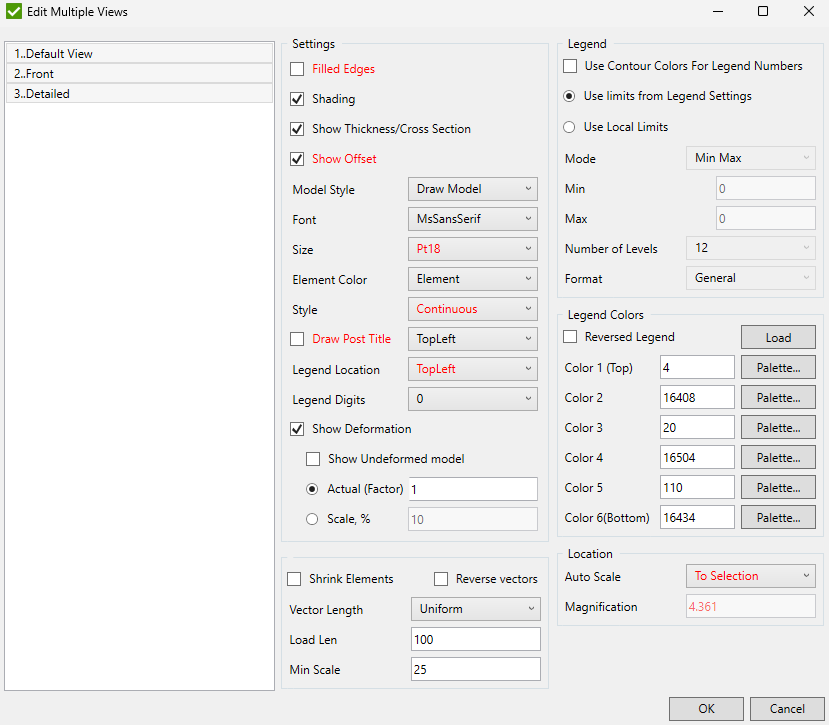Open the Auto Scale dropdown
Image resolution: width=829 pixels, height=725 pixels.
750,576
